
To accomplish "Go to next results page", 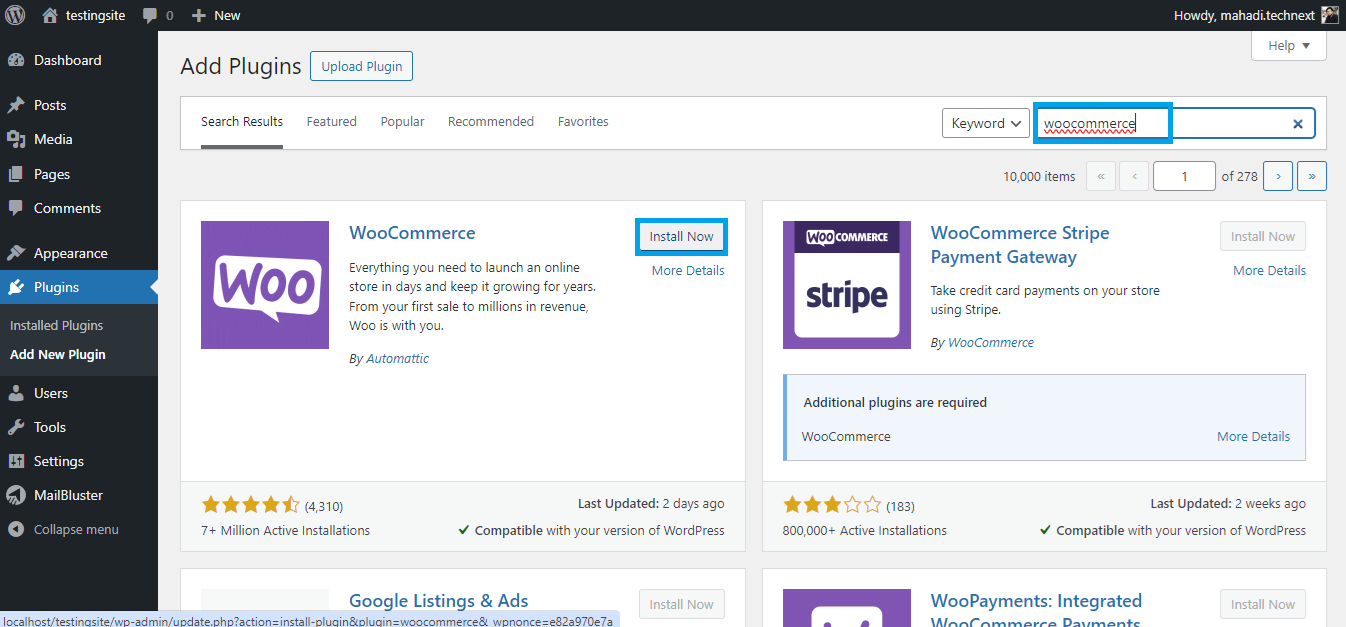I will tap(1278, 176).
